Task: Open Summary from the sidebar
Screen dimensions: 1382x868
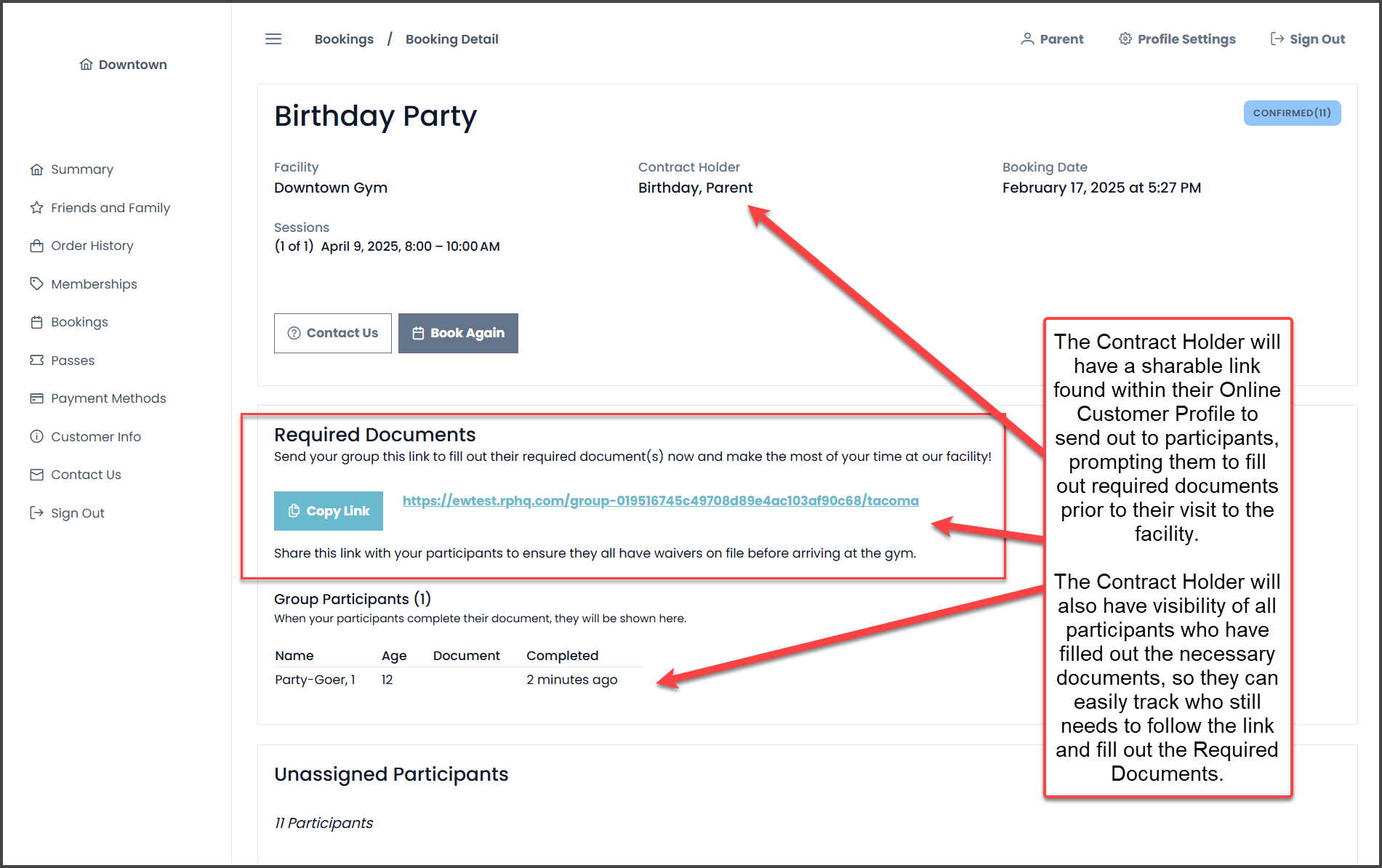Action: [x=81, y=169]
